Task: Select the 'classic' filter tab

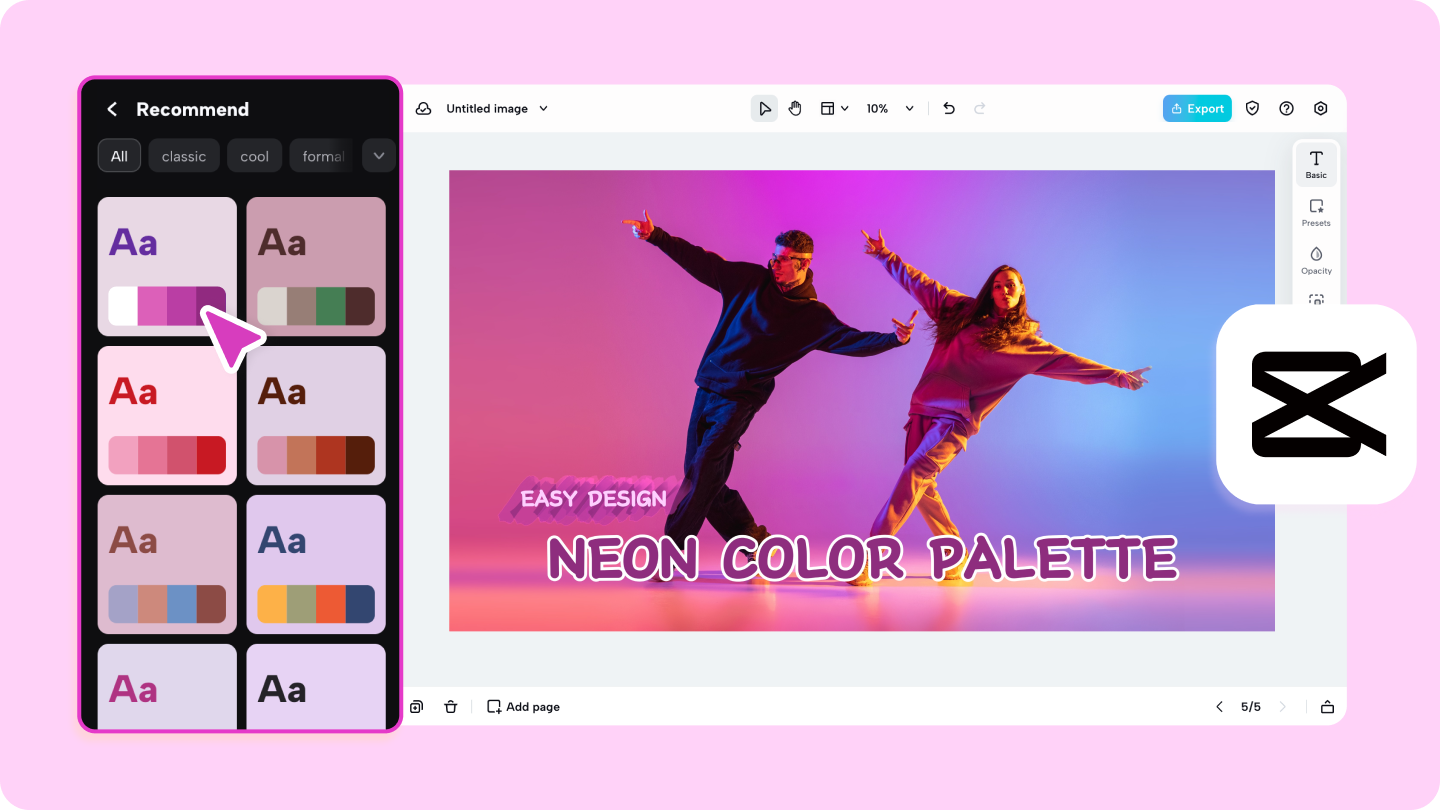Action: click(184, 156)
